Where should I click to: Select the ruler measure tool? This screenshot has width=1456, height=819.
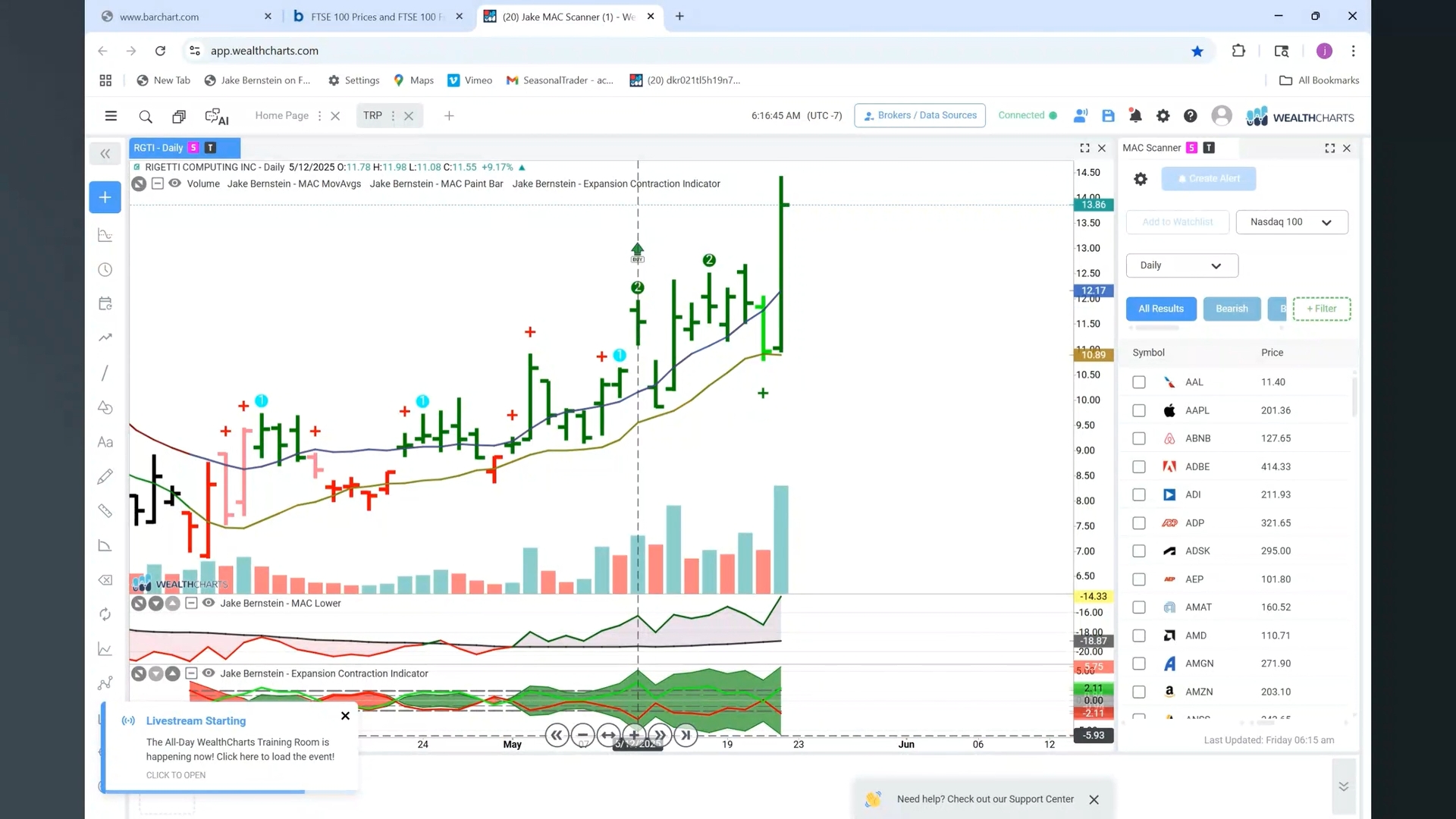tap(105, 510)
